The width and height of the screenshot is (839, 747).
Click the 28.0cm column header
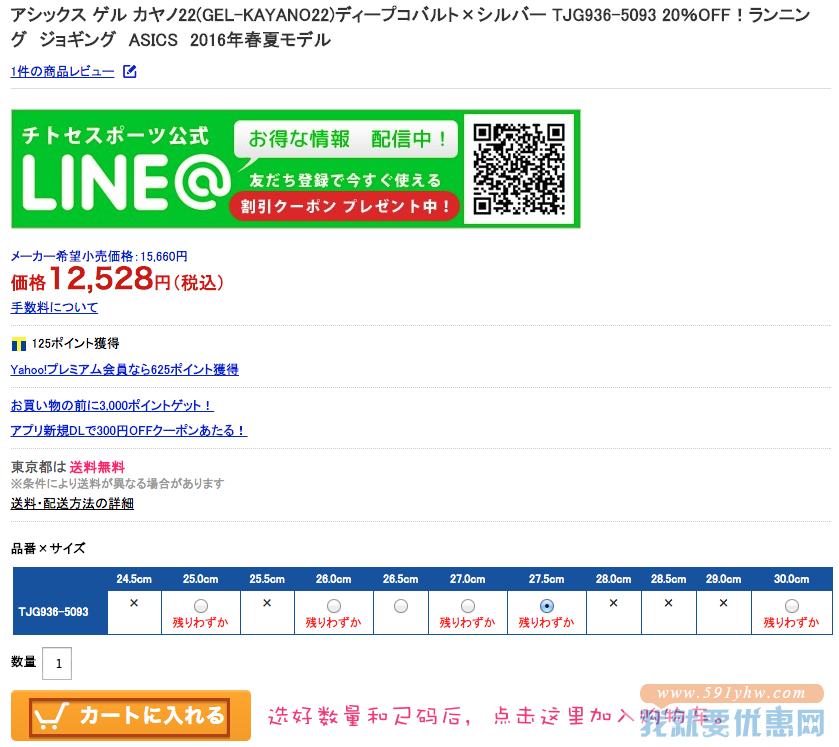click(614, 579)
